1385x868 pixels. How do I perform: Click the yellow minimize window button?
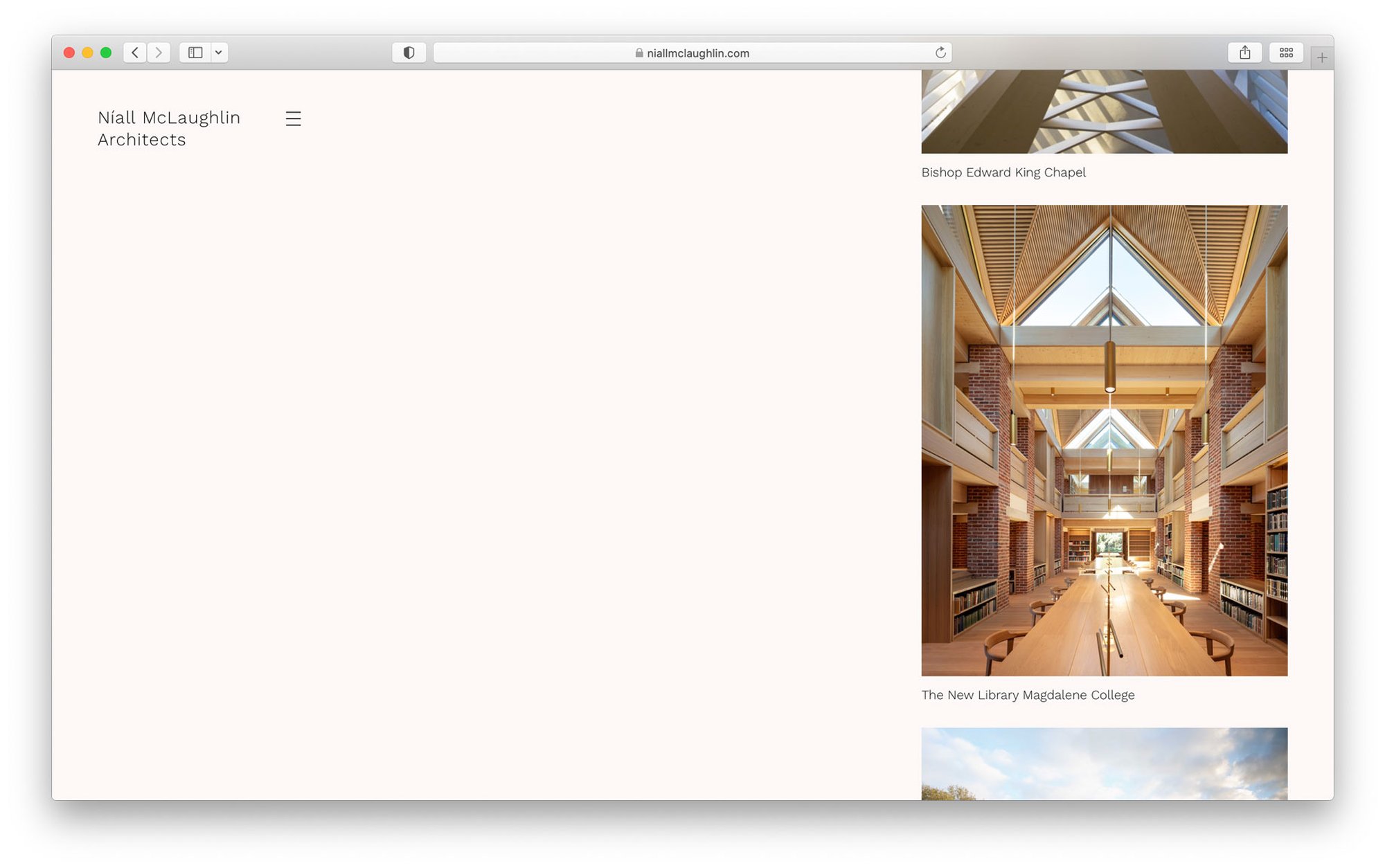(87, 53)
